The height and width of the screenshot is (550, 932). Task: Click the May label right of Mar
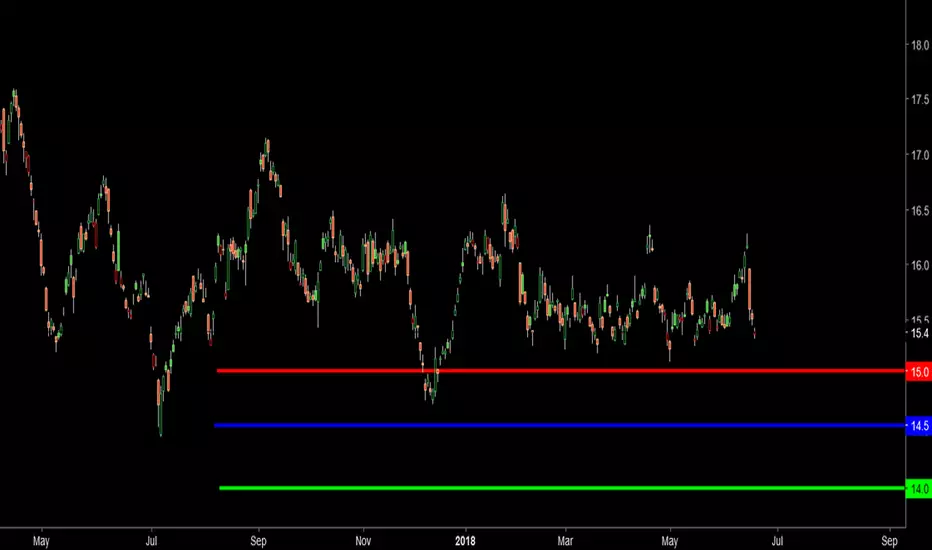(x=670, y=541)
